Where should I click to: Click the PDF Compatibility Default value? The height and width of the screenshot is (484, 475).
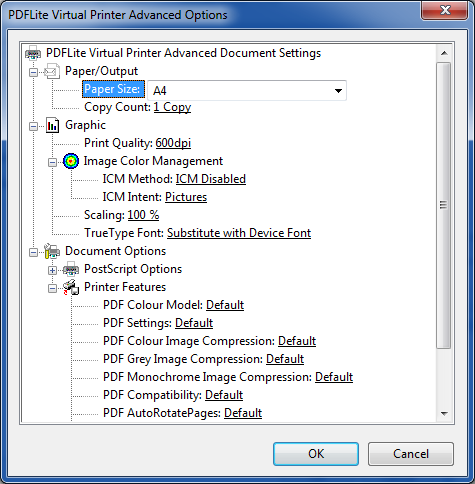[224, 395]
